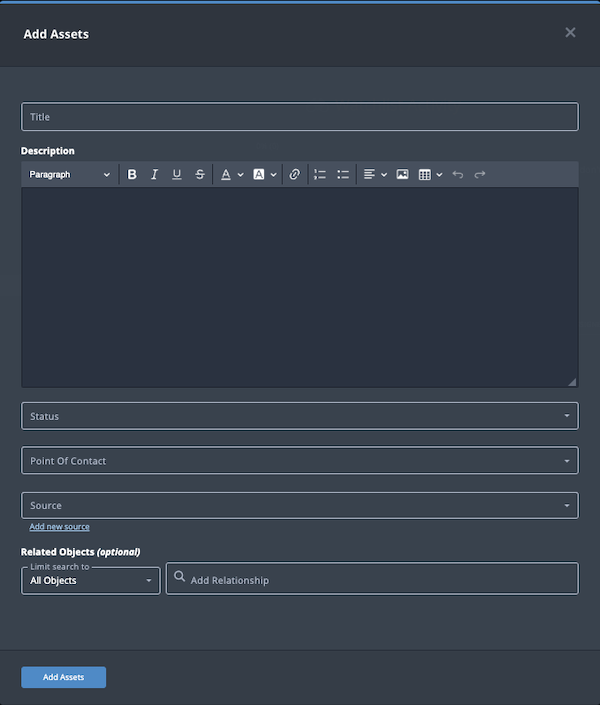Click the Add new source link
Image resolution: width=600 pixels, height=705 pixels.
point(59,527)
